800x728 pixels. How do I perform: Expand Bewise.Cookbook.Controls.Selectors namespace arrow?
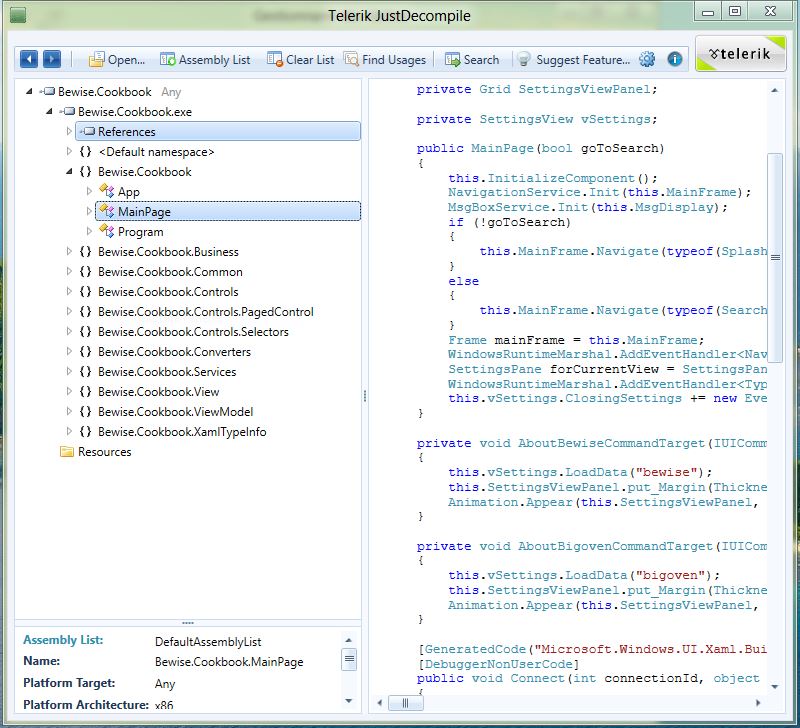coord(69,331)
